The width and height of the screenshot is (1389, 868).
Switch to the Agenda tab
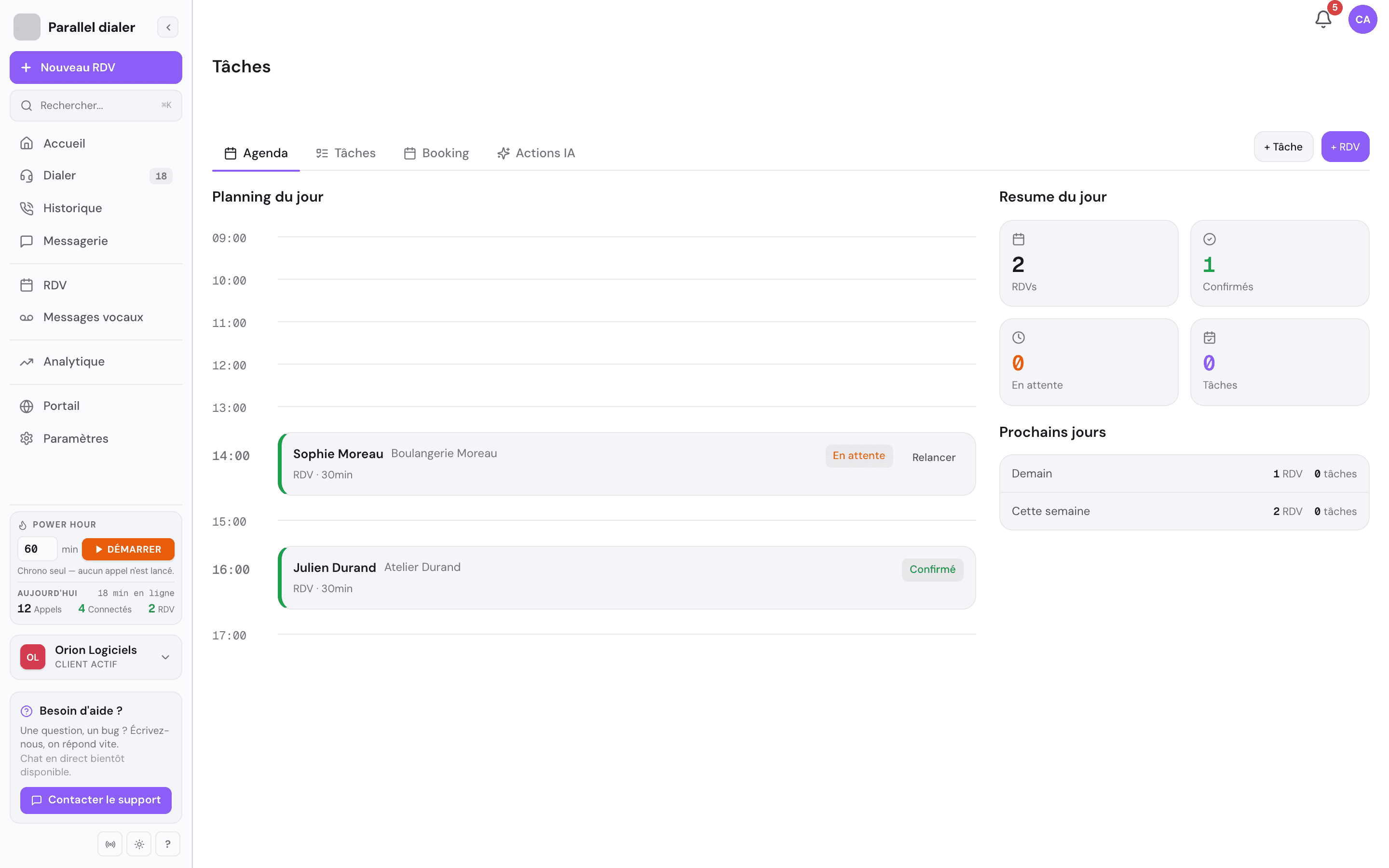[x=256, y=153]
